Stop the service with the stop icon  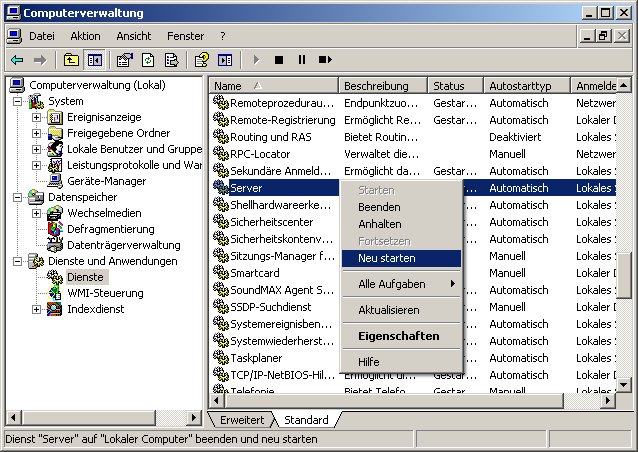[x=279, y=60]
